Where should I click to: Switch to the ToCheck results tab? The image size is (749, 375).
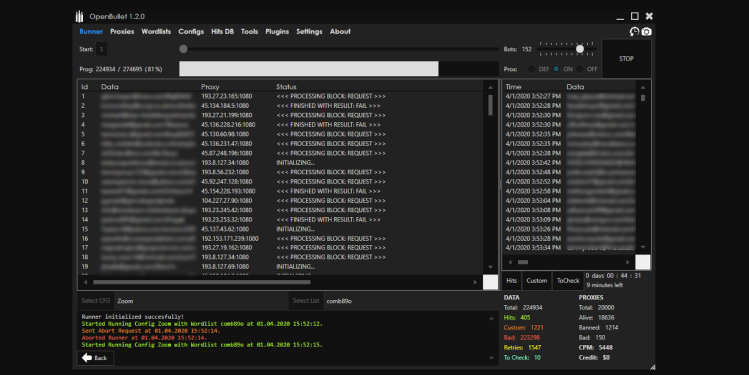coord(568,280)
